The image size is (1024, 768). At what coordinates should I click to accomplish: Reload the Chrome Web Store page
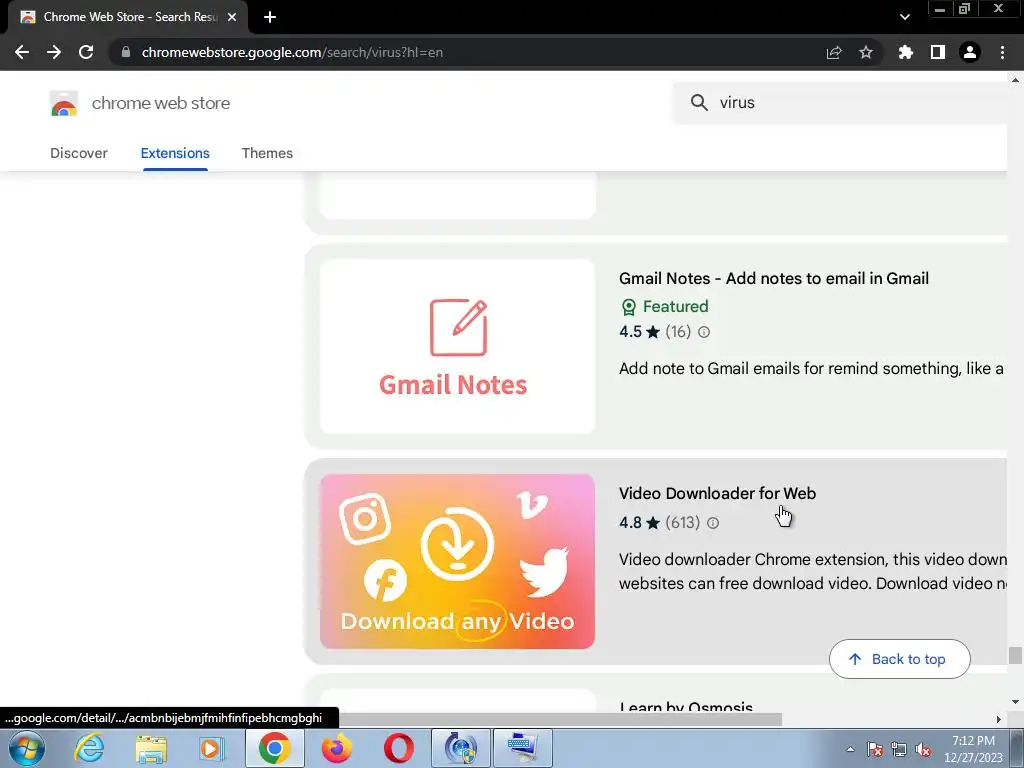(x=86, y=52)
